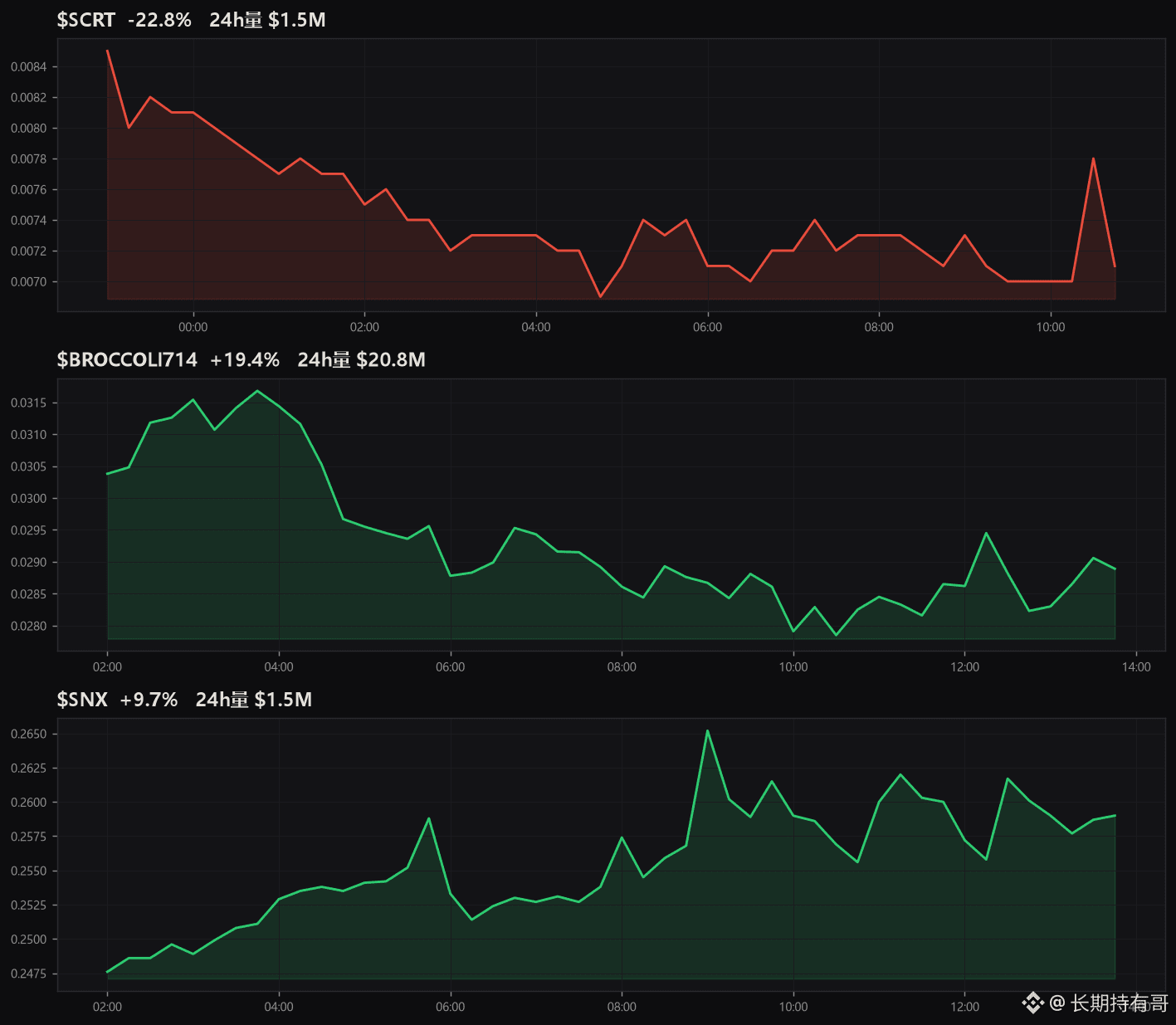The height and width of the screenshot is (1025, 1176).
Task: Click the -22.8% change label
Action: tap(159, 20)
